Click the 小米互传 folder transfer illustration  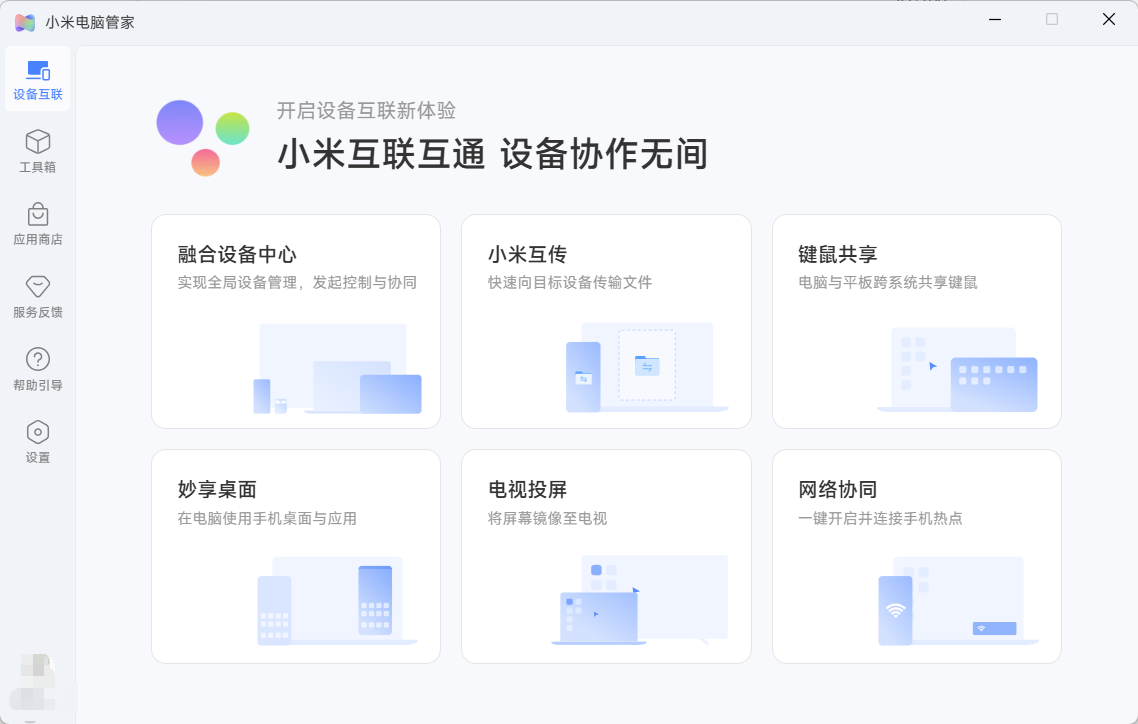click(646, 367)
